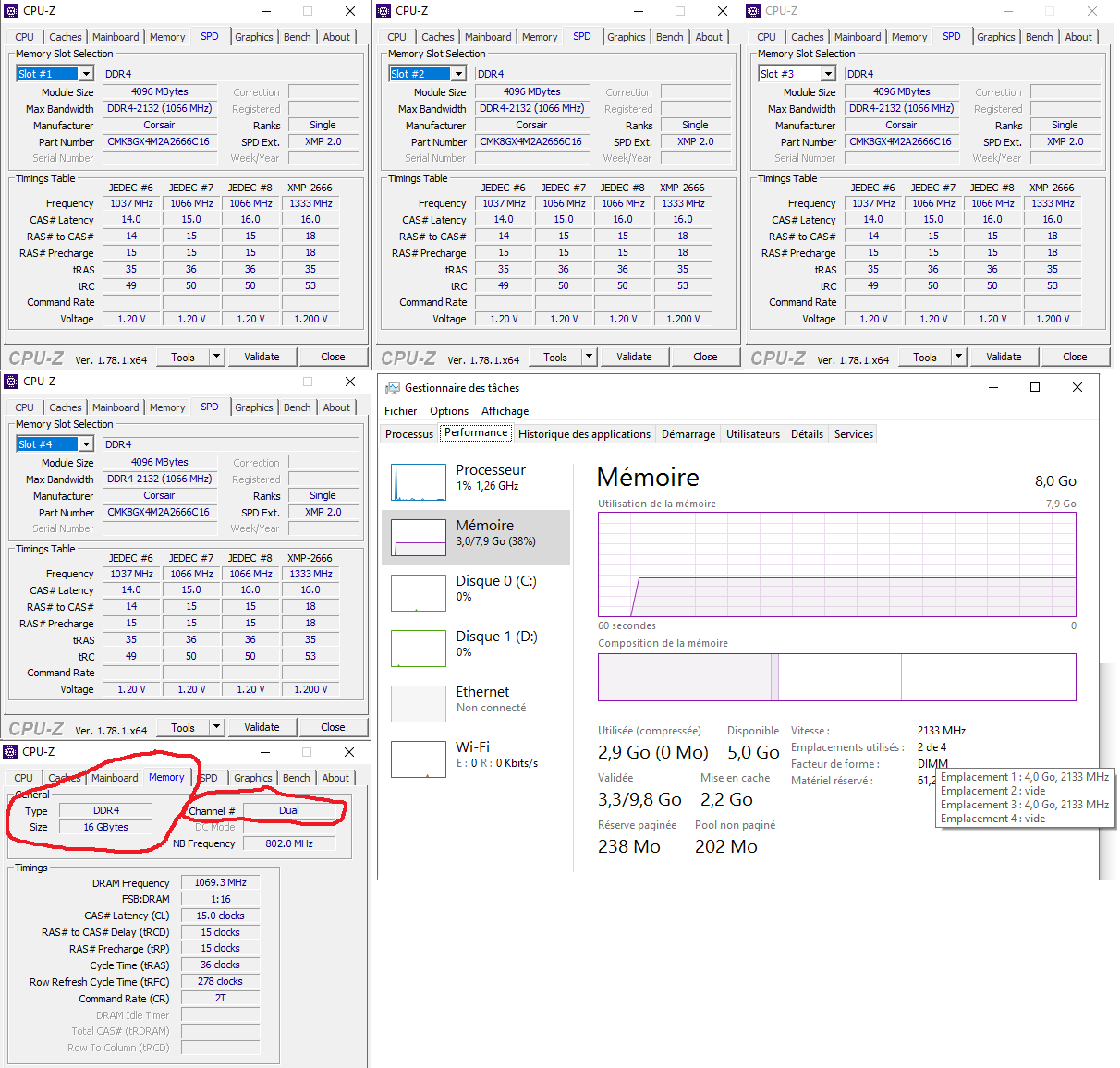Click Command Rate 2T value

click(x=220, y=998)
